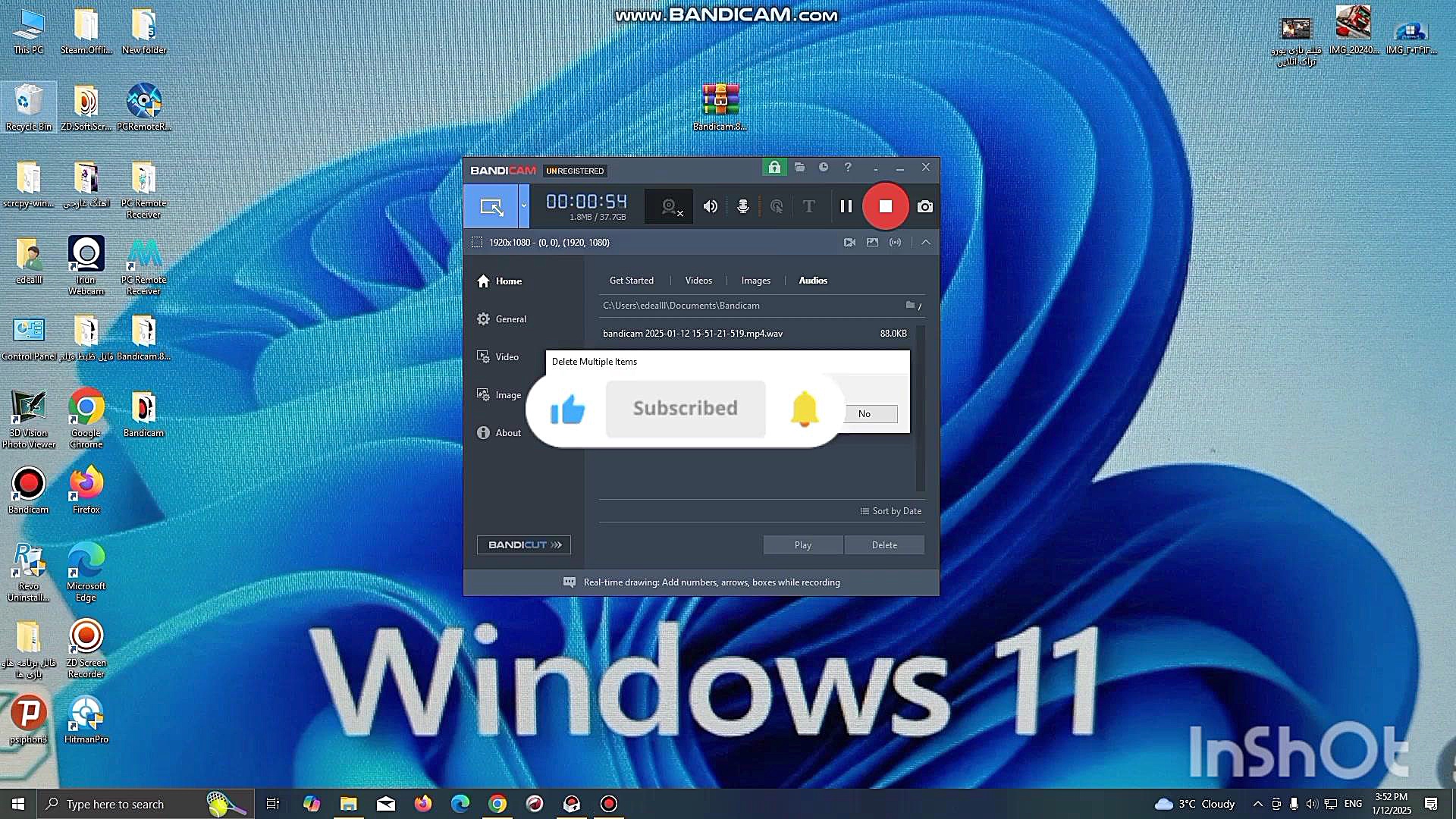Click the image icon in status row

click(873, 243)
